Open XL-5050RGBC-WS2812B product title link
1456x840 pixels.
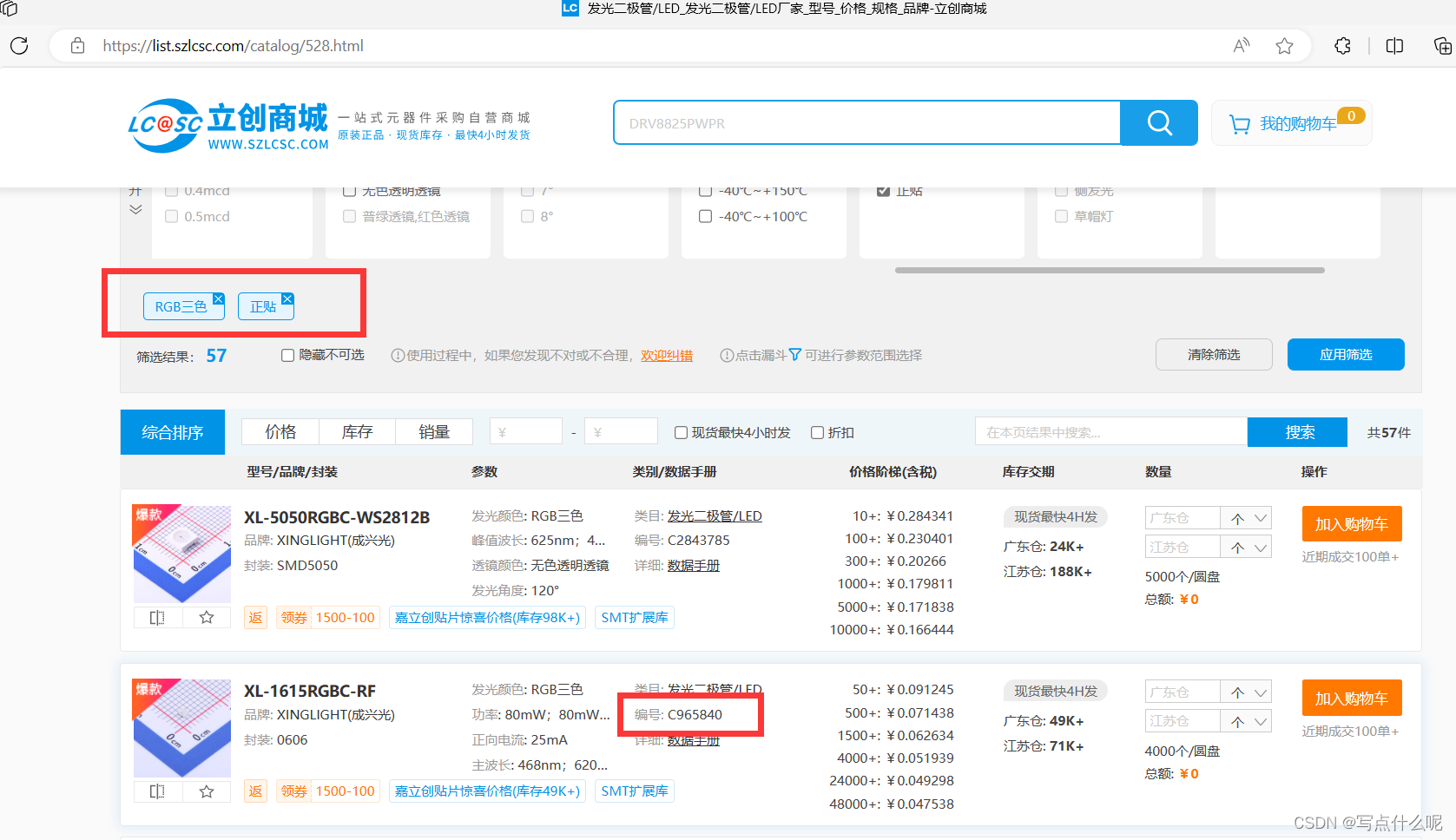(337, 518)
